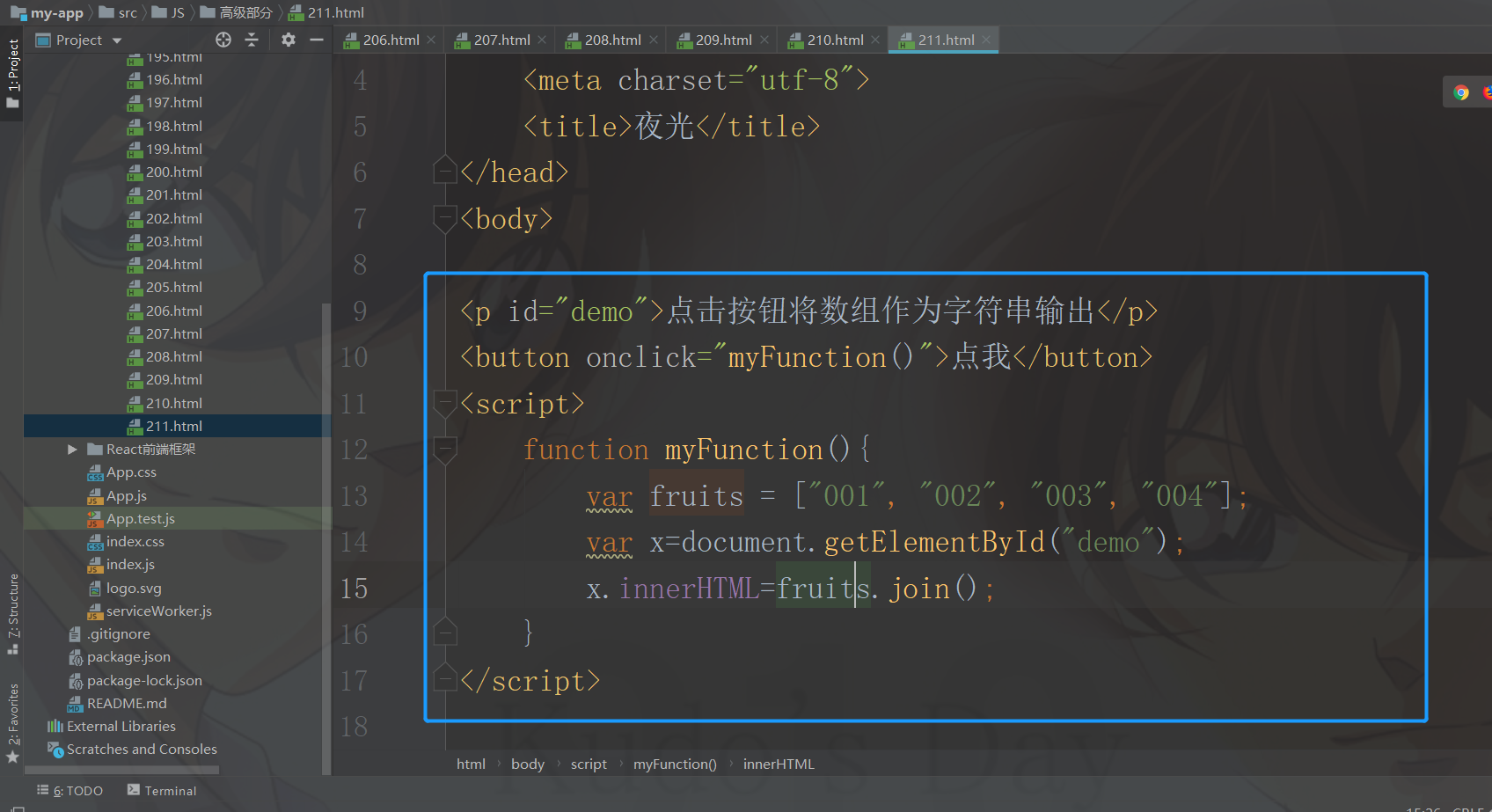
Task: Fold myFunction on line 12
Action: (x=445, y=450)
